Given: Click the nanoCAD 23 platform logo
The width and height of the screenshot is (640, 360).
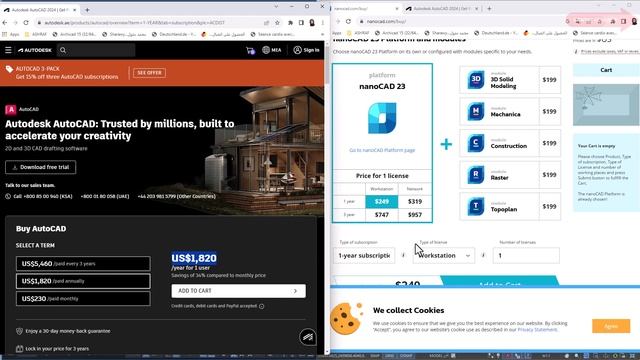Looking at the screenshot, I should 382,118.
